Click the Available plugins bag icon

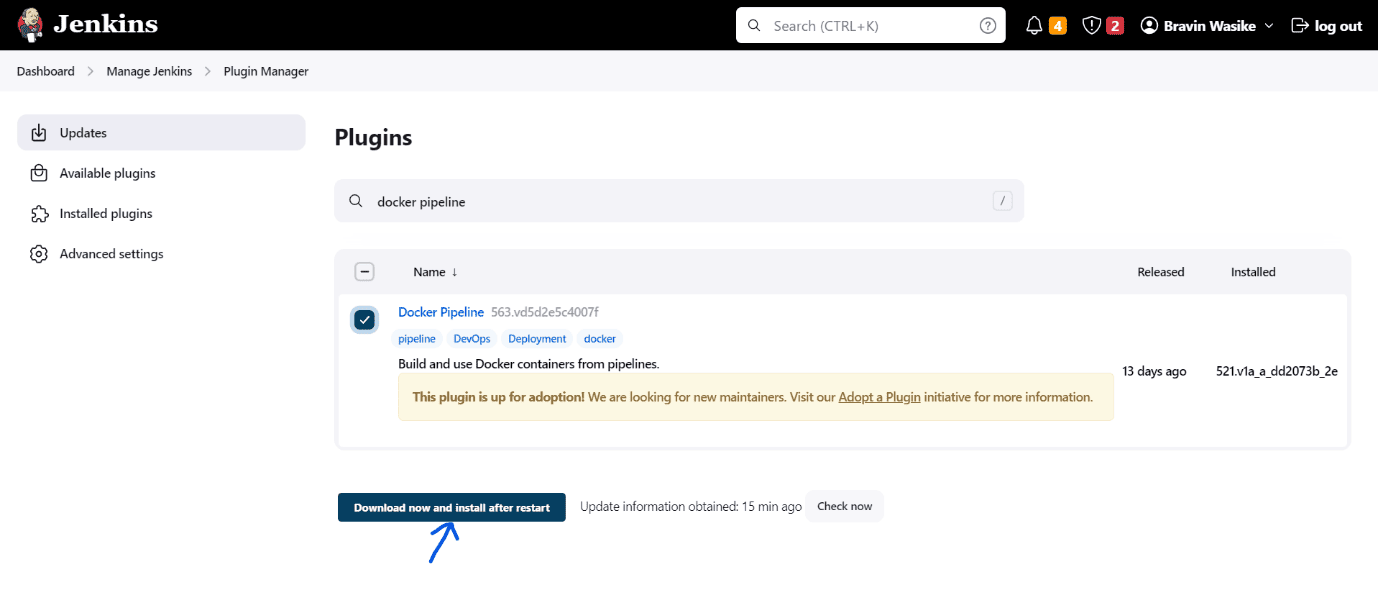39,173
